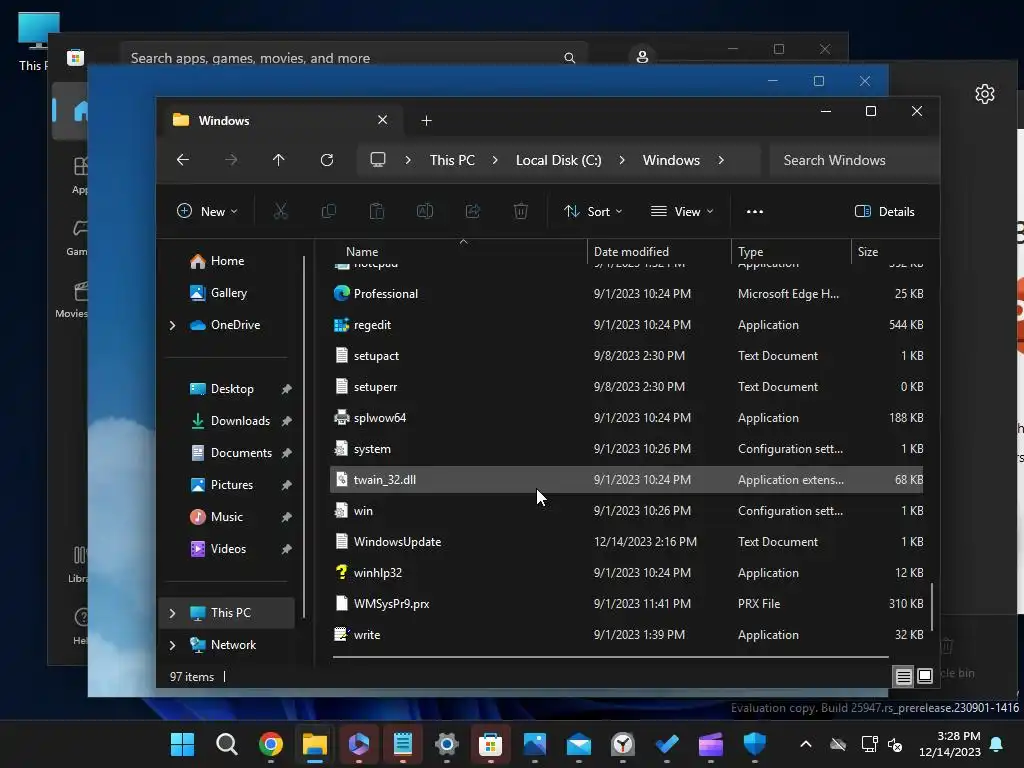1024x768 pixels.
Task: Select Local Disk (C:) breadcrumb
Action: coord(558,160)
